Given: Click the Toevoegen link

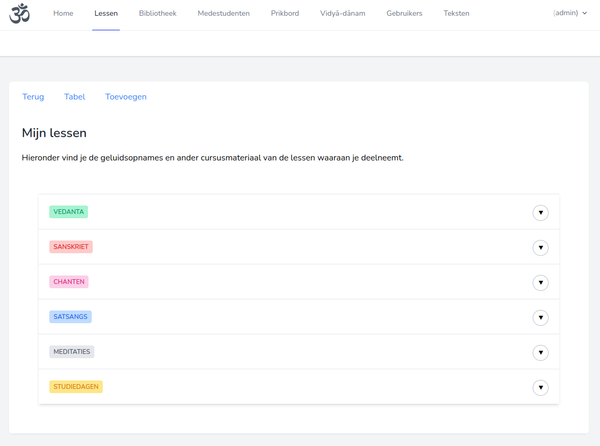Looking at the screenshot, I should click(x=126, y=97).
